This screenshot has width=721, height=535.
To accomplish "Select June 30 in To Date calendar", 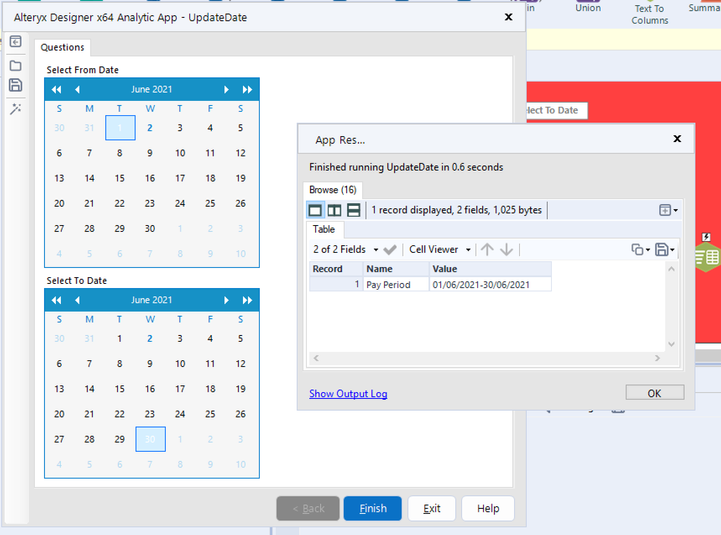I will coord(150,439).
